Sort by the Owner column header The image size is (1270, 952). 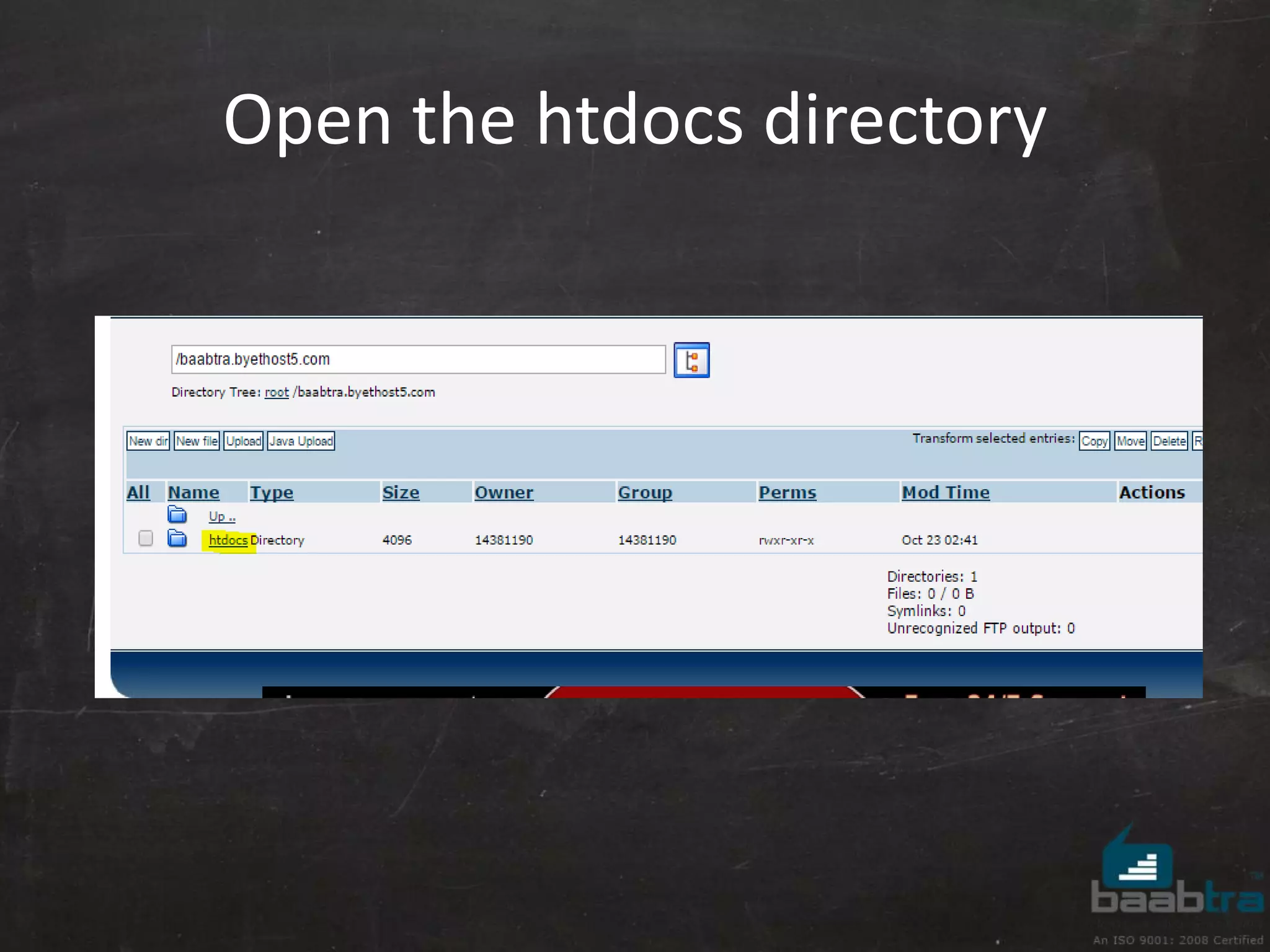[504, 492]
